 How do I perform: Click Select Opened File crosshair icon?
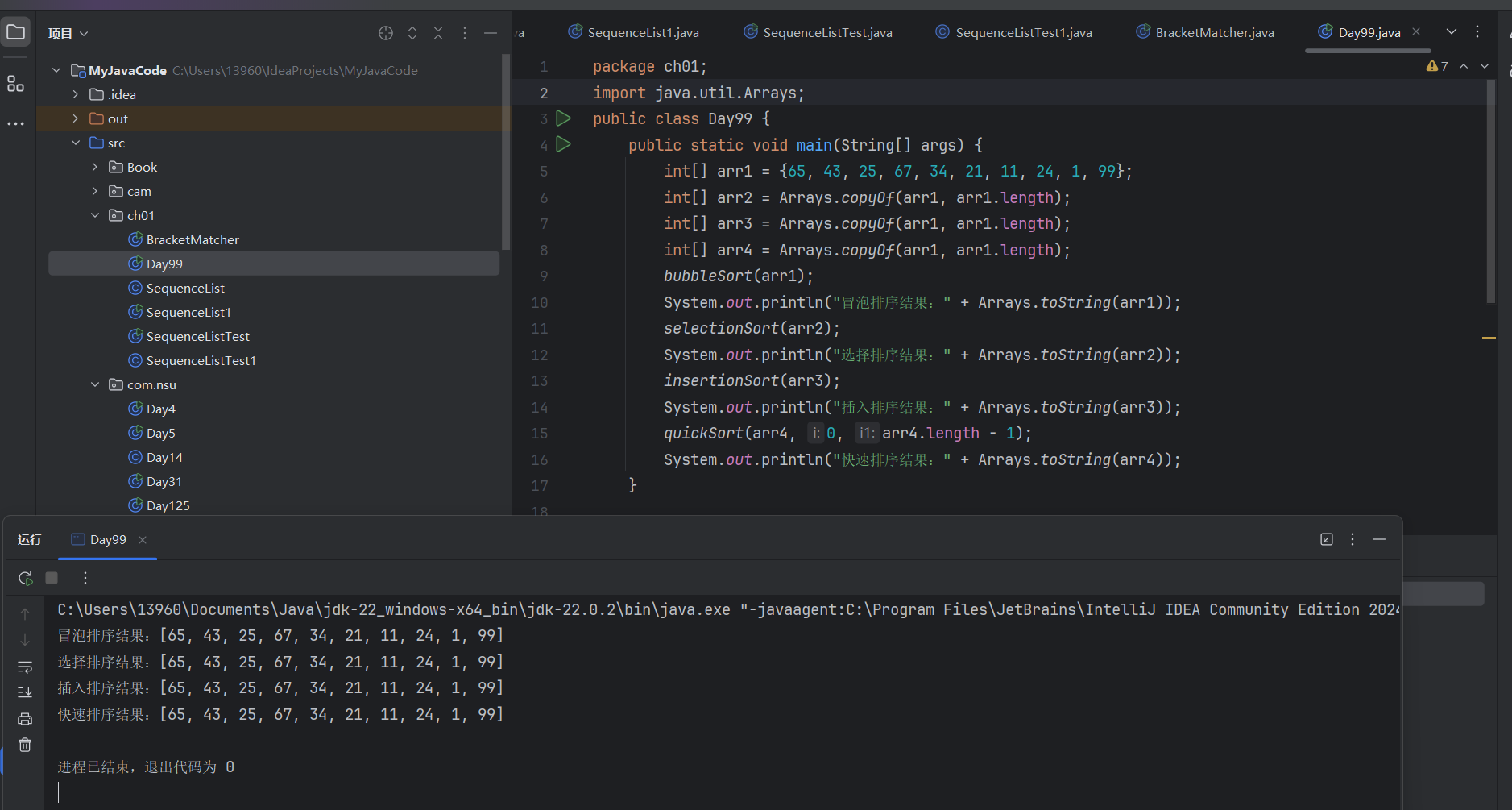coord(386,33)
